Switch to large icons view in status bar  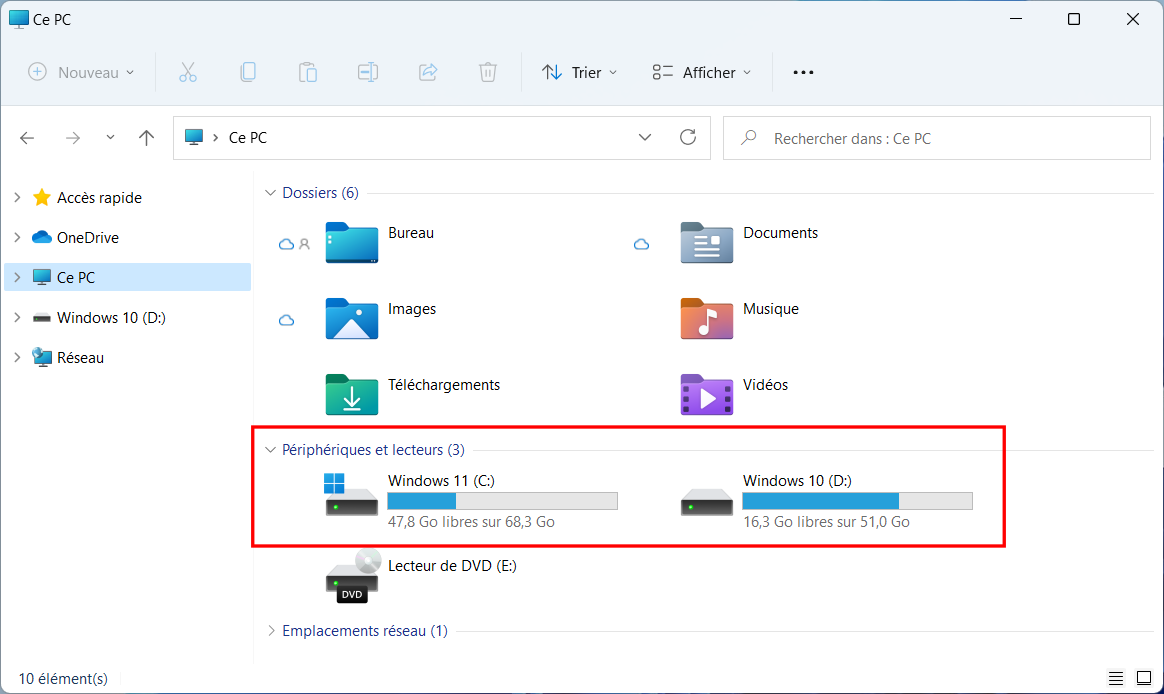pos(1144,678)
